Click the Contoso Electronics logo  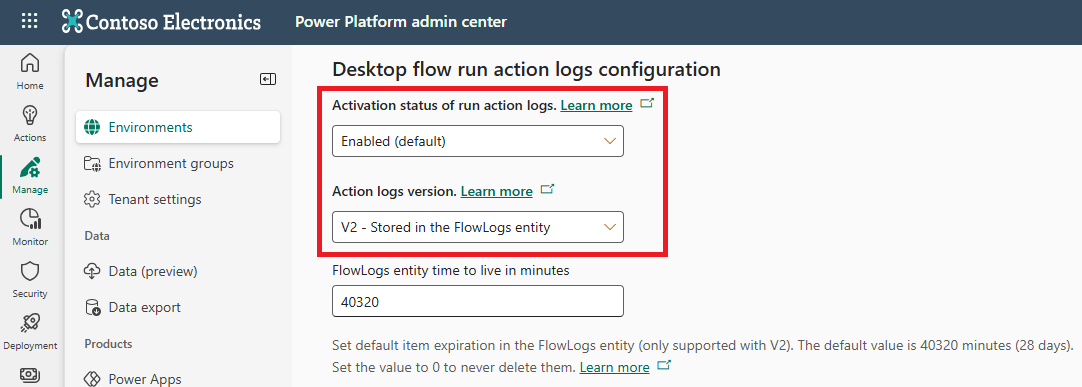(x=161, y=21)
